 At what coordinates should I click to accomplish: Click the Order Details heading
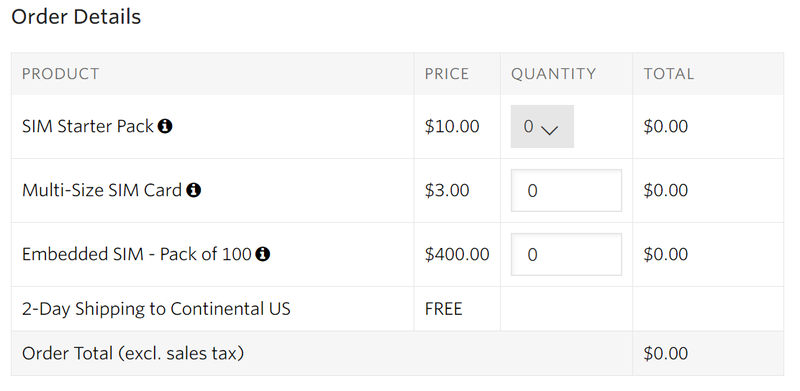76,17
